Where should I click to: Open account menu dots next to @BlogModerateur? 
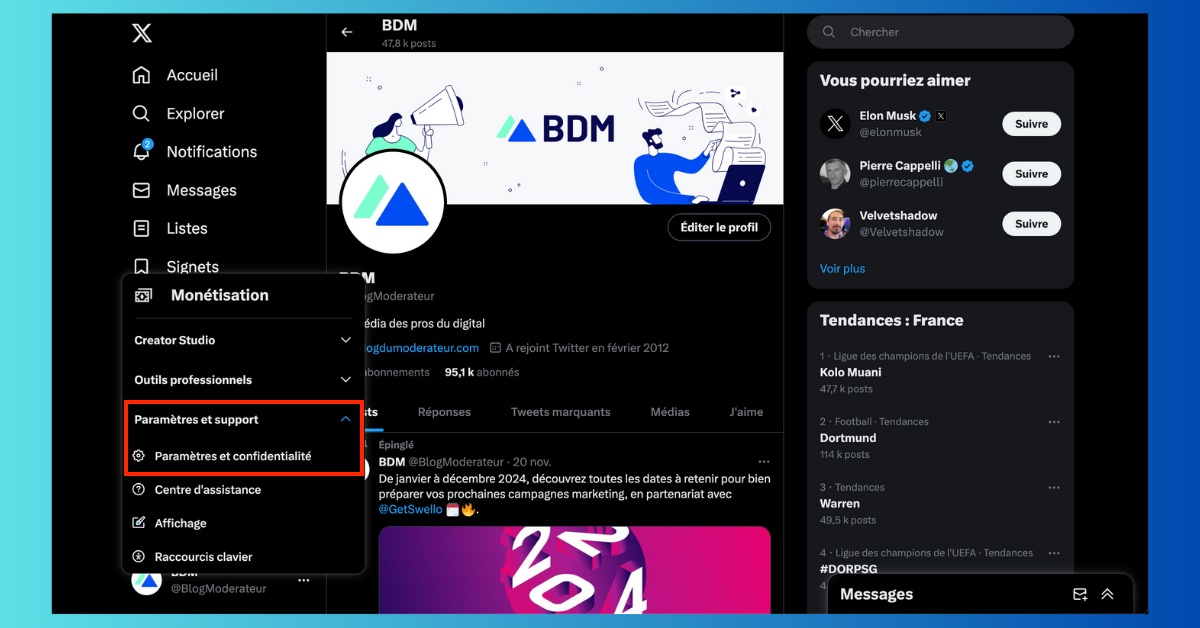[x=304, y=580]
